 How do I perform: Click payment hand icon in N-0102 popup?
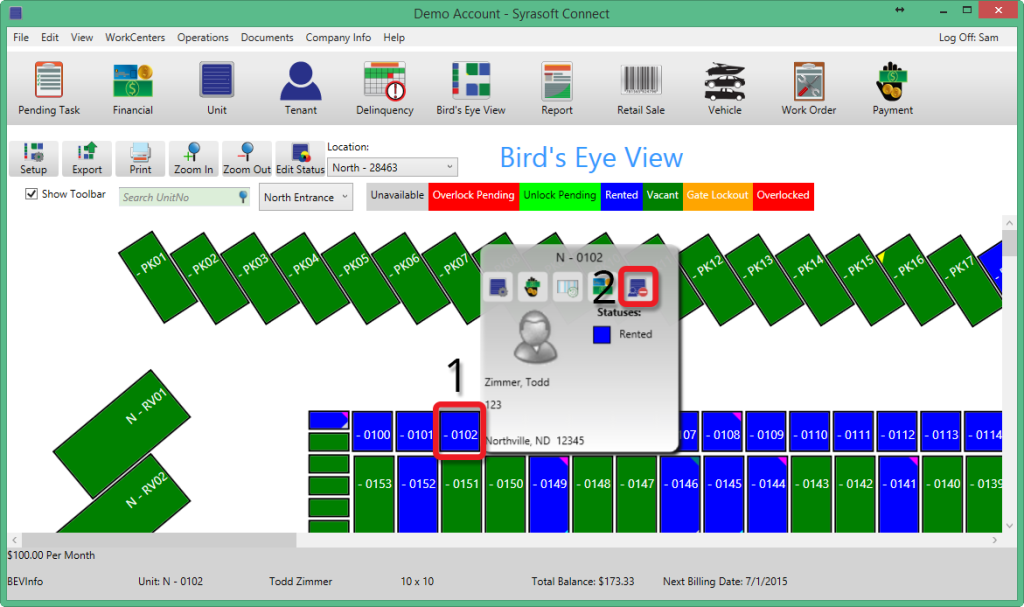point(532,287)
